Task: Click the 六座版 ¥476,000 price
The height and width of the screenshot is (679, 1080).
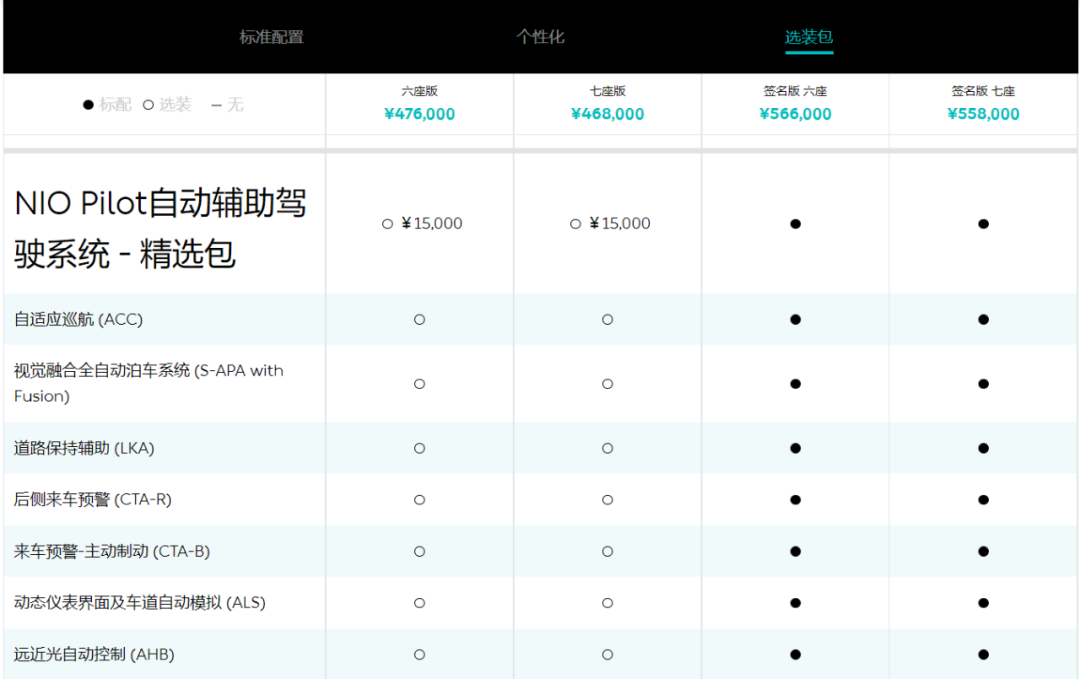Action: (x=419, y=114)
